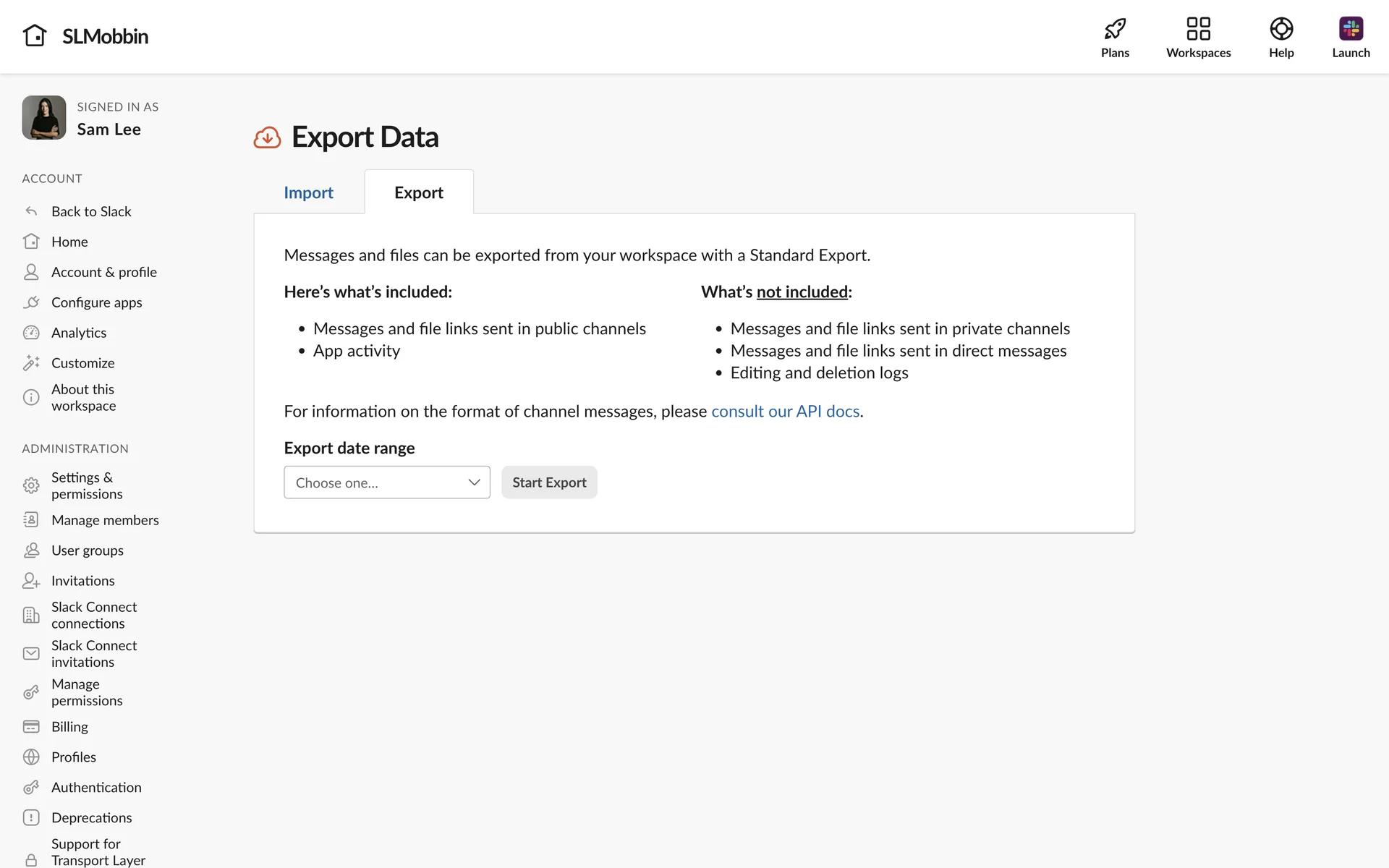Click the Plans rocket icon

pyautogui.click(x=1115, y=29)
